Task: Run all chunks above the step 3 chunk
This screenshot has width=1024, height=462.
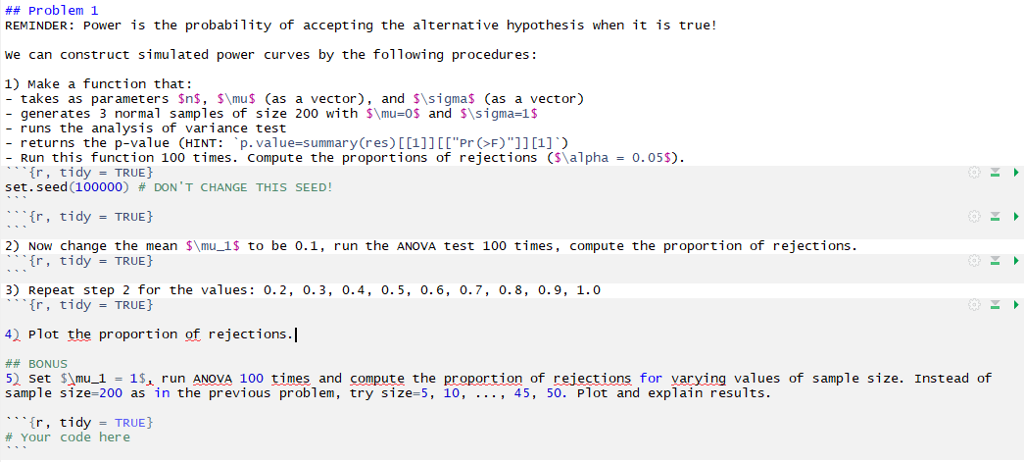Action: click(x=996, y=304)
